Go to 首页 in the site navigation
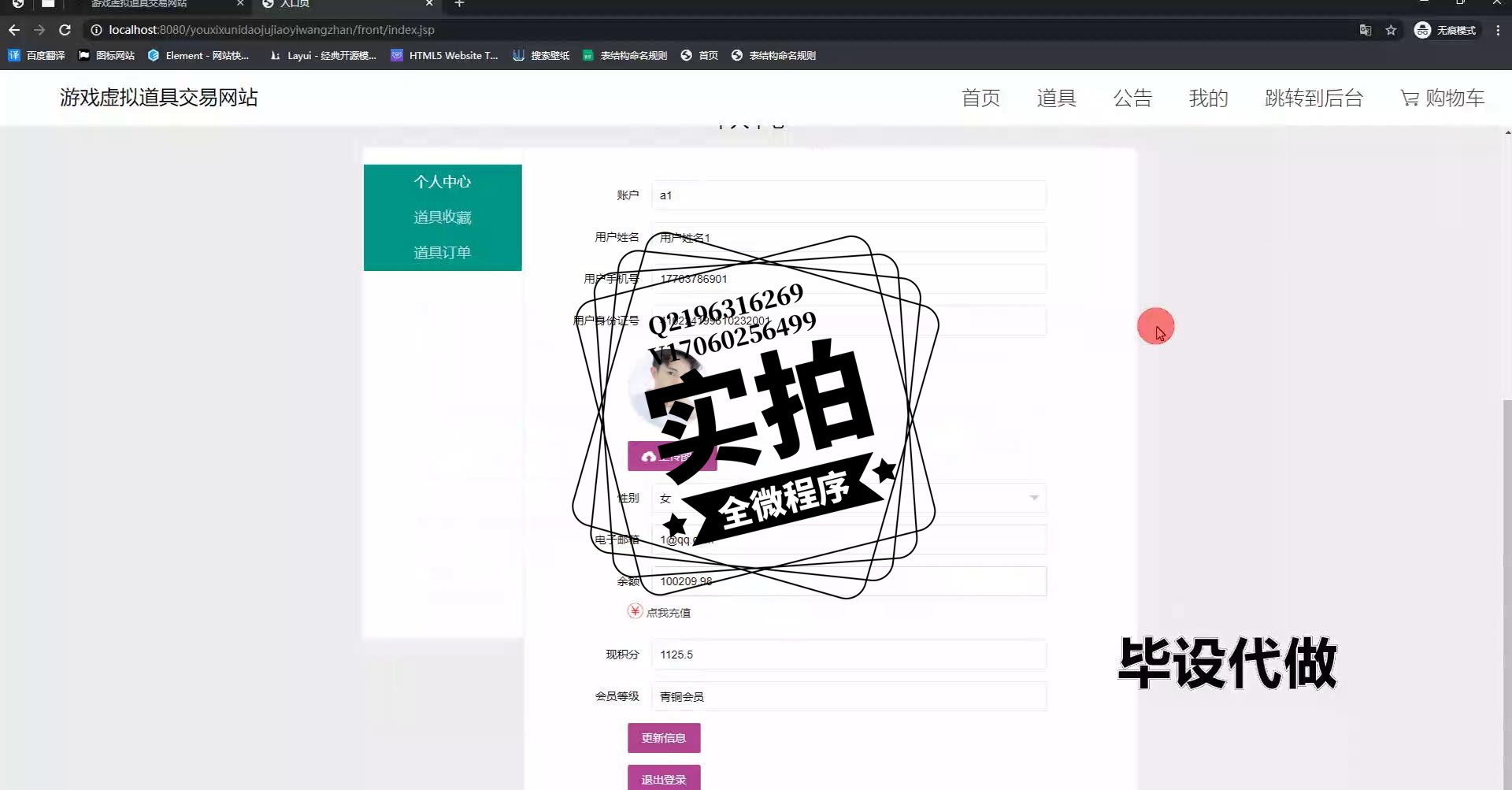Image resolution: width=1512 pixels, height=790 pixels. [980, 98]
